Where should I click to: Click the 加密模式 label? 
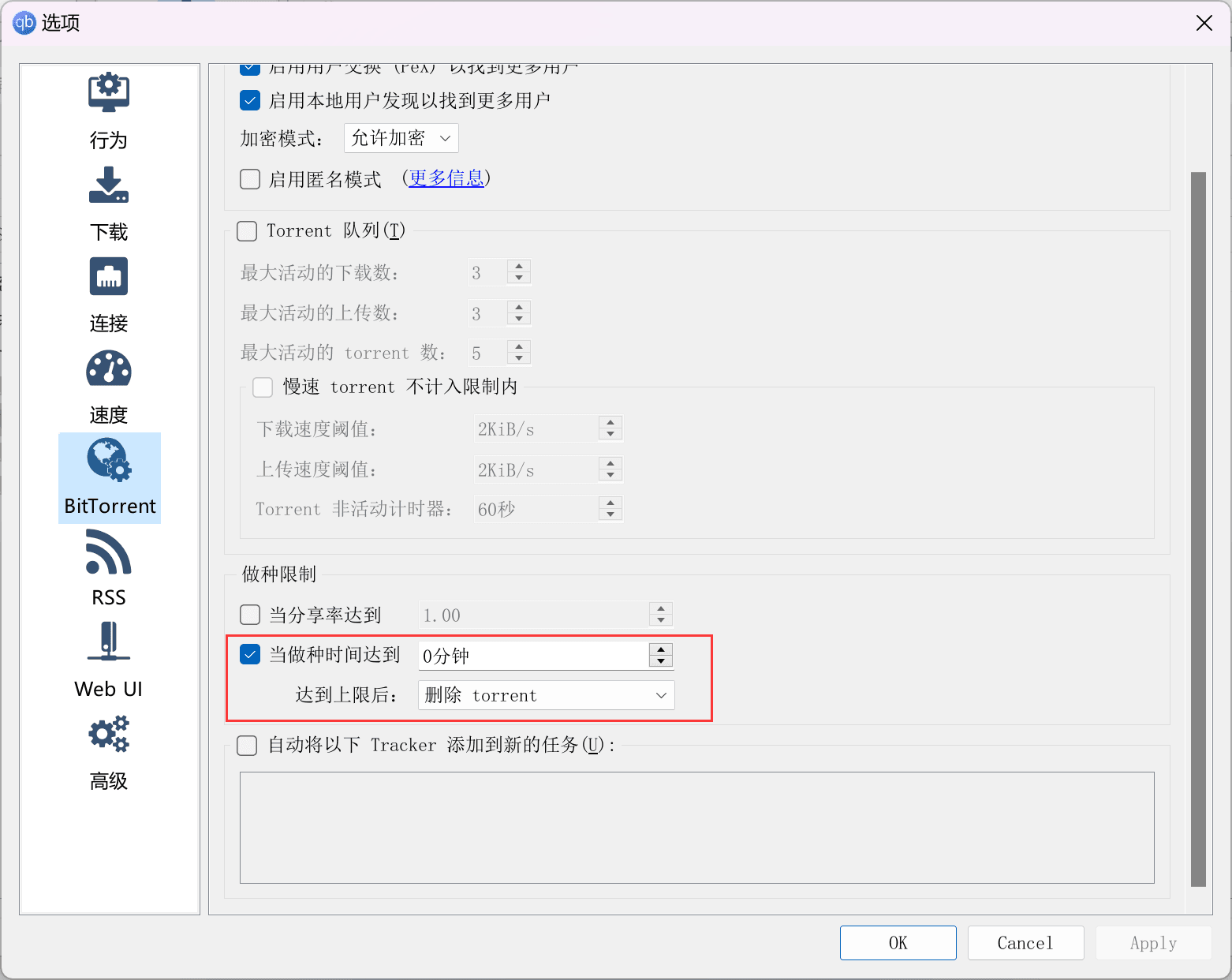click(x=281, y=139)
